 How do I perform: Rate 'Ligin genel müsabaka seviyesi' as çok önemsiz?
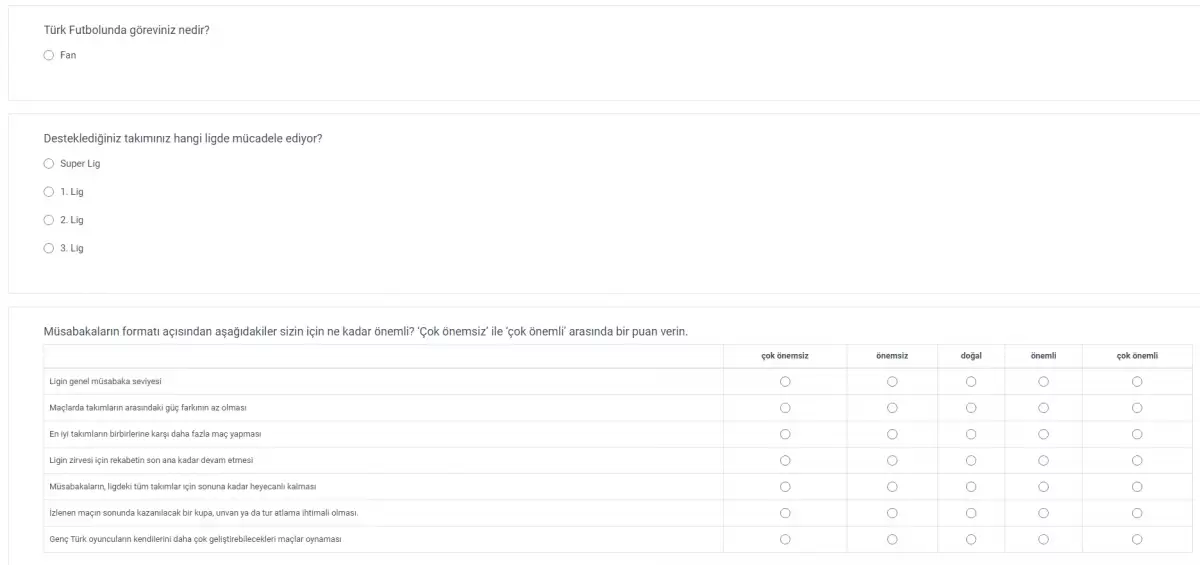point(785,381)
